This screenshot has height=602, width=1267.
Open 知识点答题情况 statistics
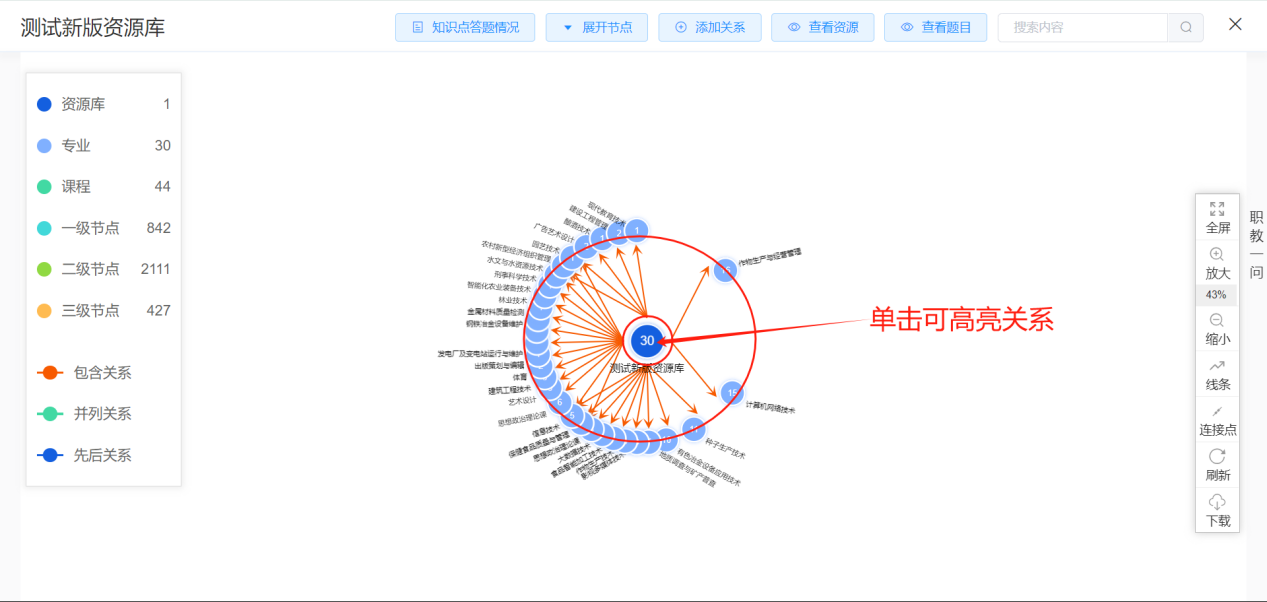pyautogui.click(x=464, y=27)
